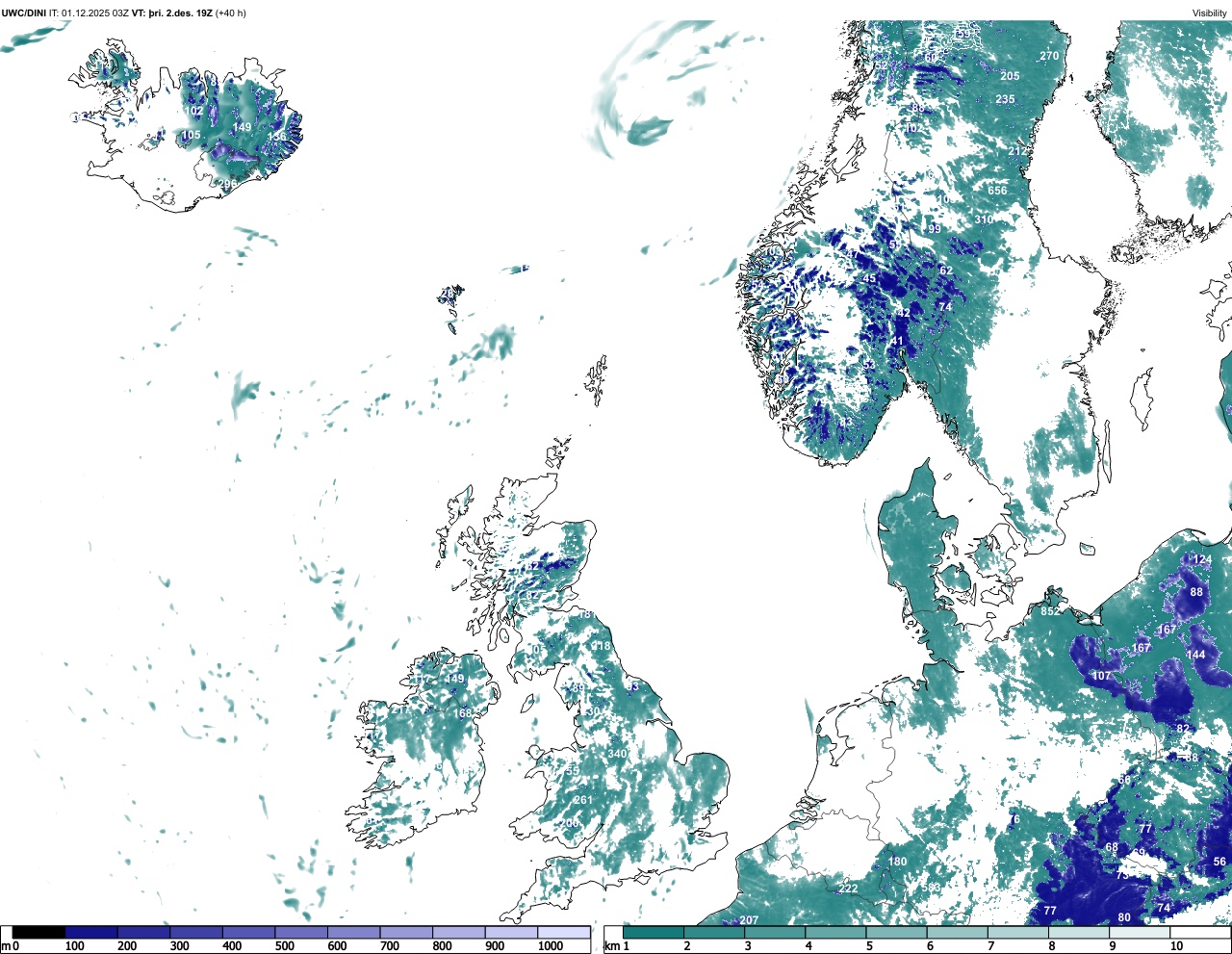1232x954 pixels.
Task: Click the '107' value over northern Poland
Action: pos(1101,676)
